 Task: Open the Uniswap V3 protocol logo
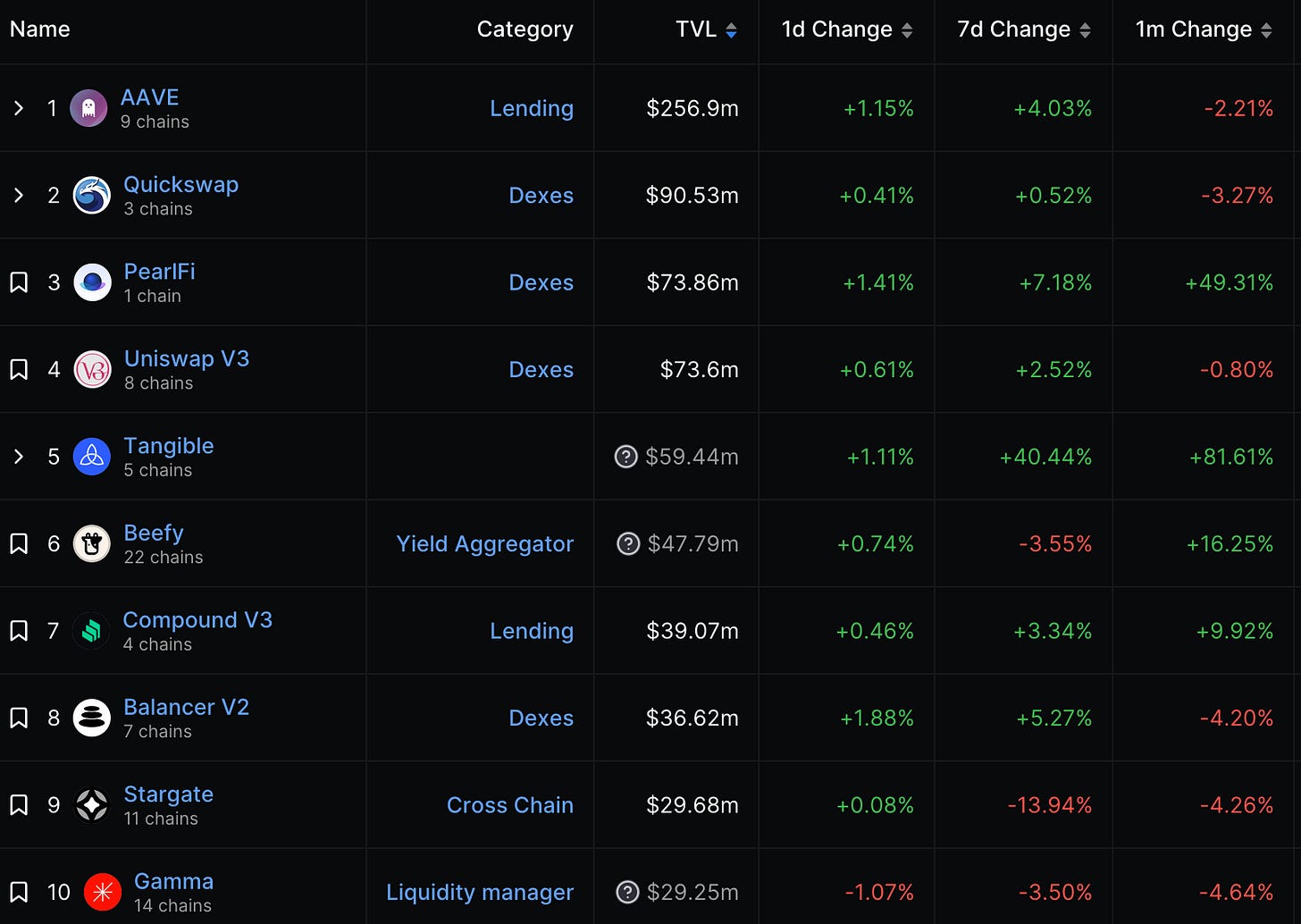click(92, 370)
